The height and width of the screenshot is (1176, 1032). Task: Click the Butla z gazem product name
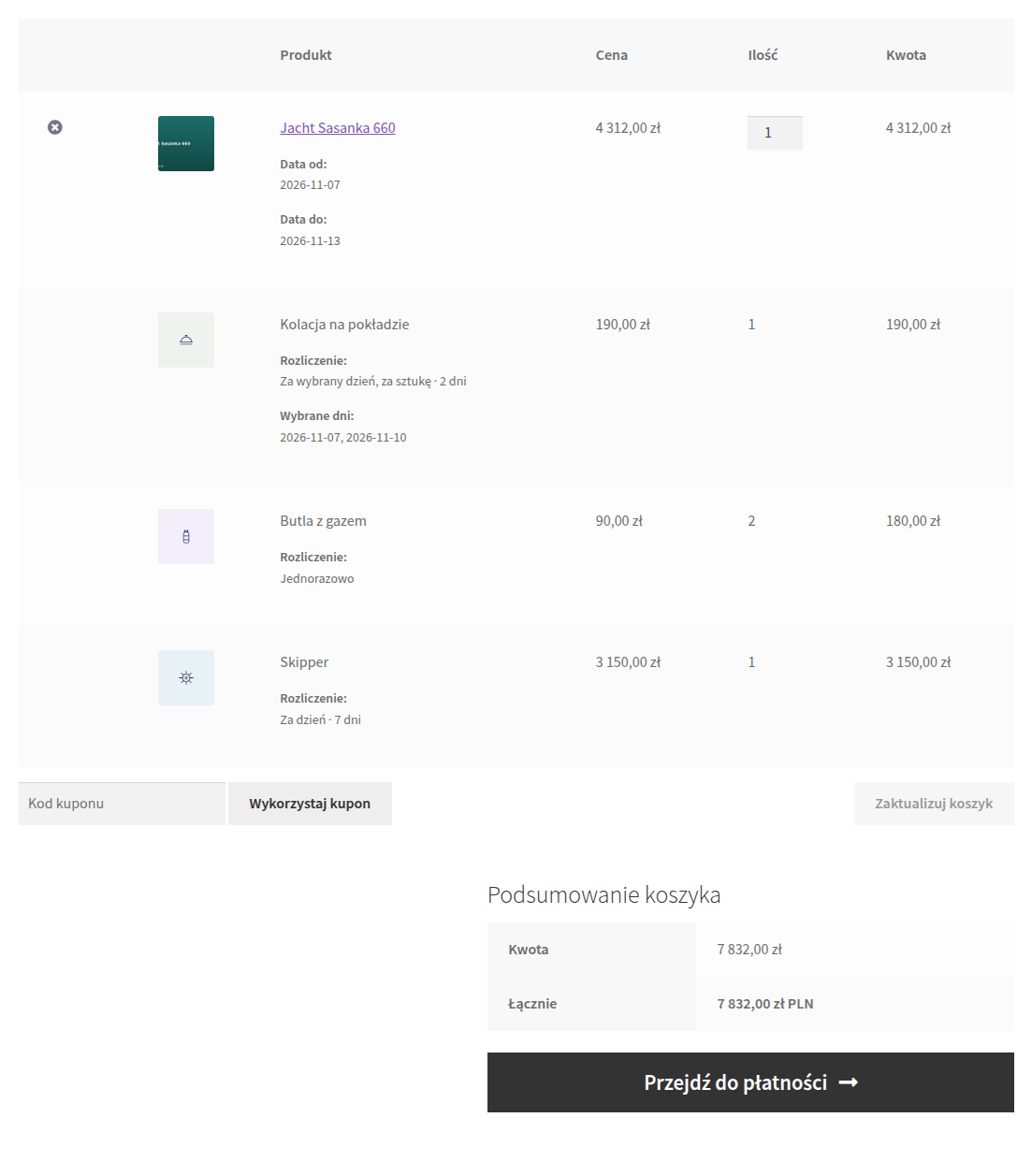click(x=323, y=521)
